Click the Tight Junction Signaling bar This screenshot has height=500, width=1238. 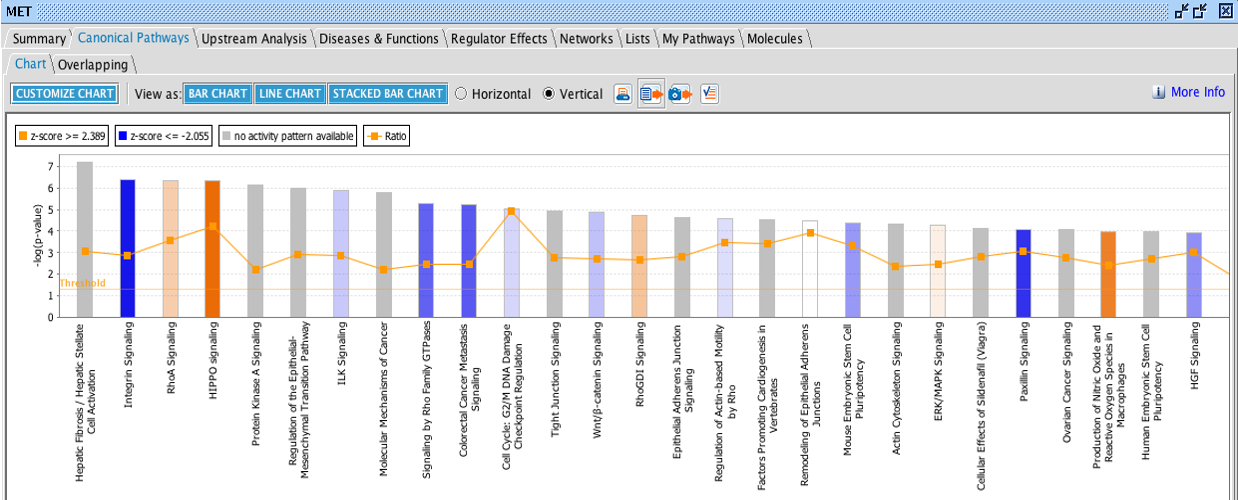click(554, 264)
